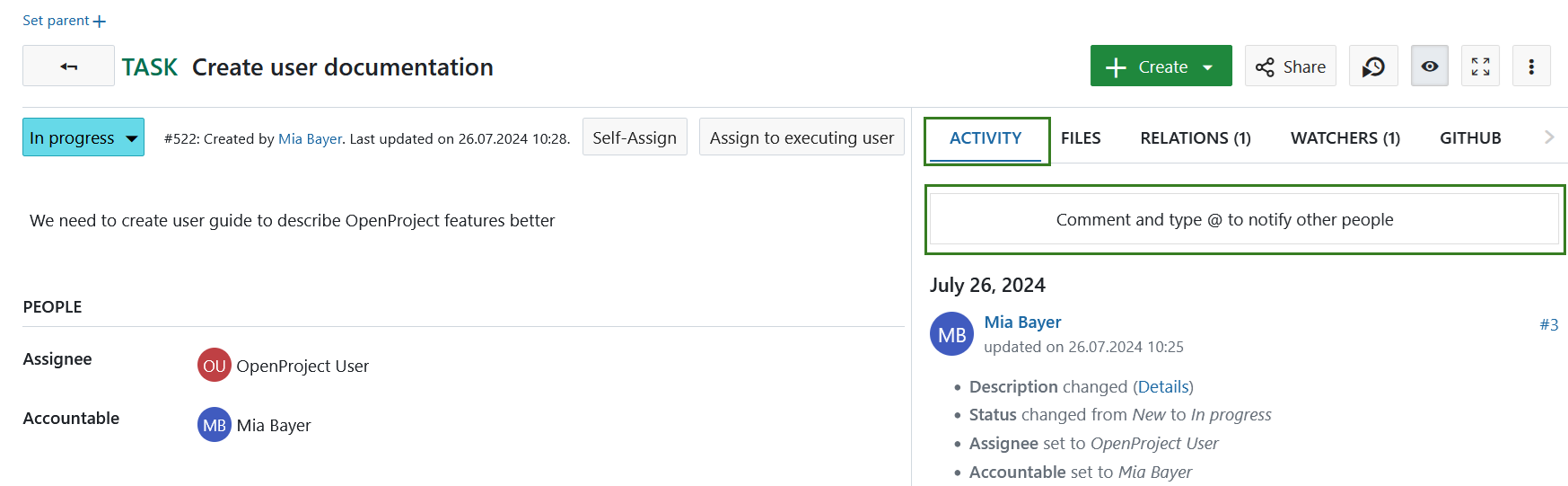Enter fullscreen view with expand icon
Viewport: 1568px width, 486px height.
[x=1480, y=66]
